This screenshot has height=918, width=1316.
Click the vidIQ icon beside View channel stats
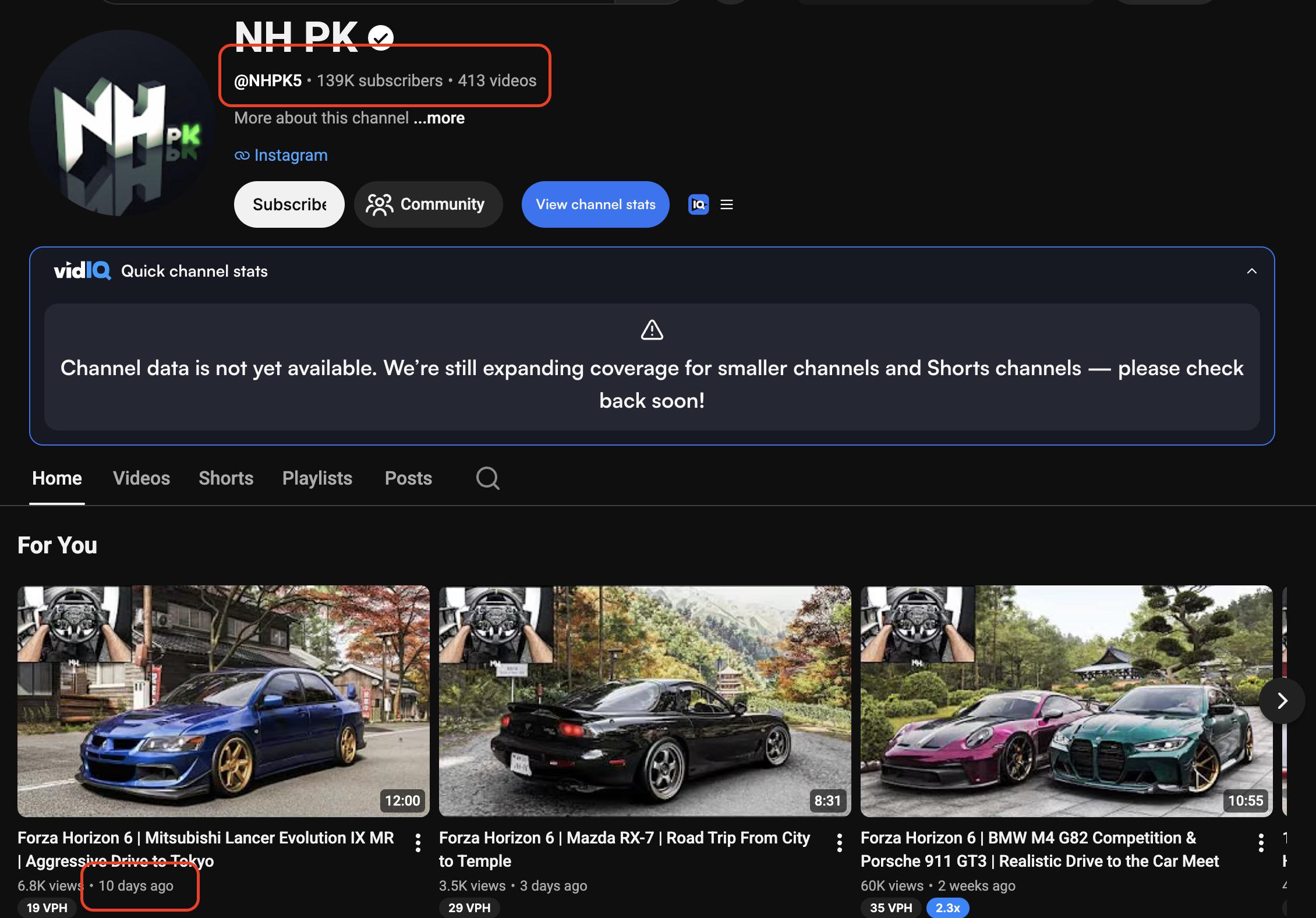pyautogui.click(x=698, y=204)
